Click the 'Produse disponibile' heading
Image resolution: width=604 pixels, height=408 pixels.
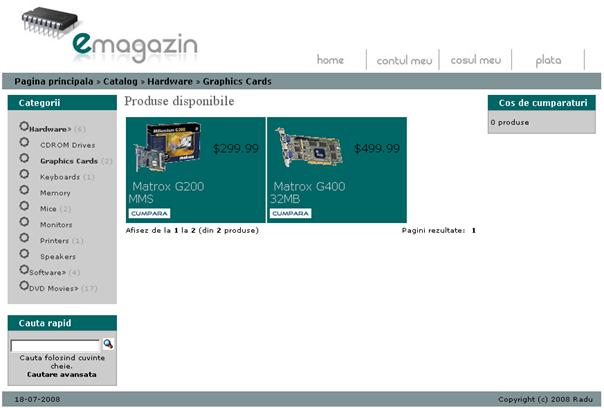(x=179, y=101)
